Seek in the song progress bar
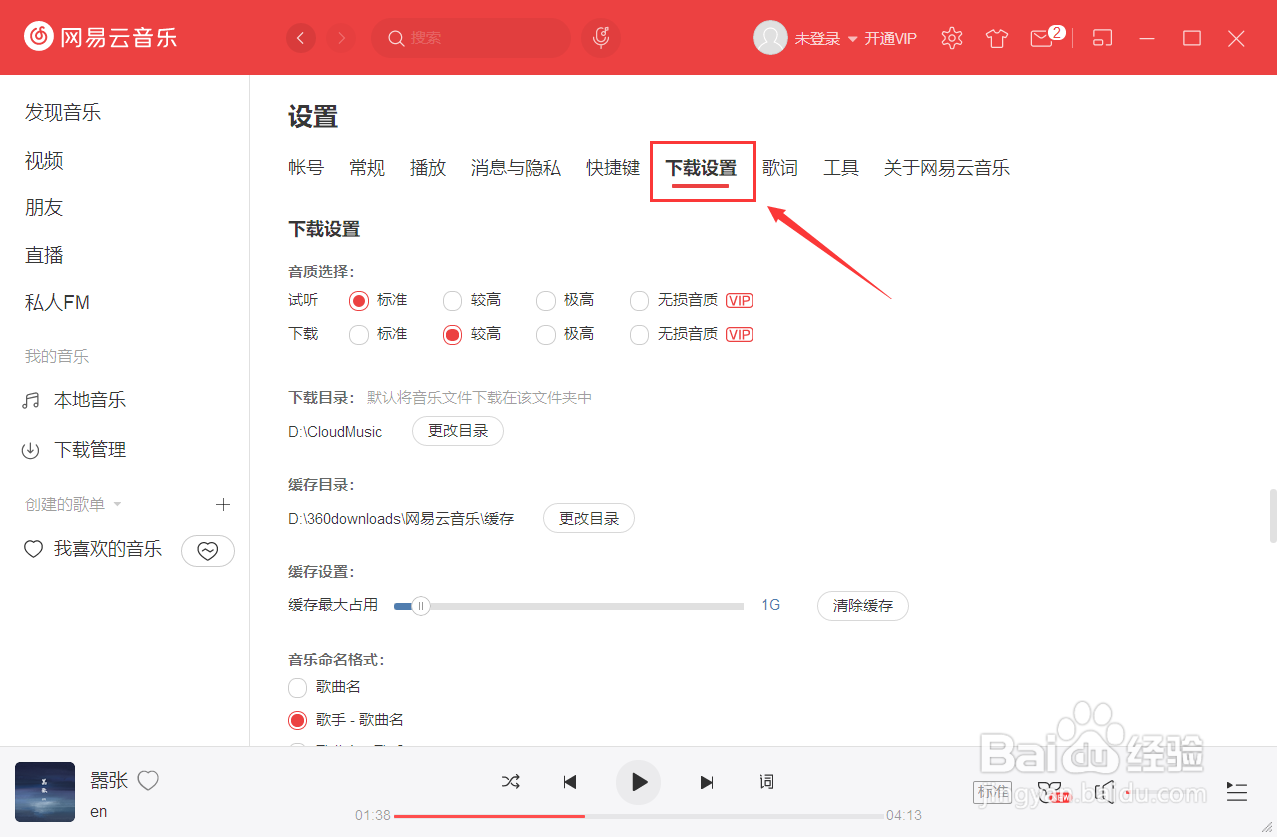1277x837 pixels. pyautogui.click(x=638, y=816)
